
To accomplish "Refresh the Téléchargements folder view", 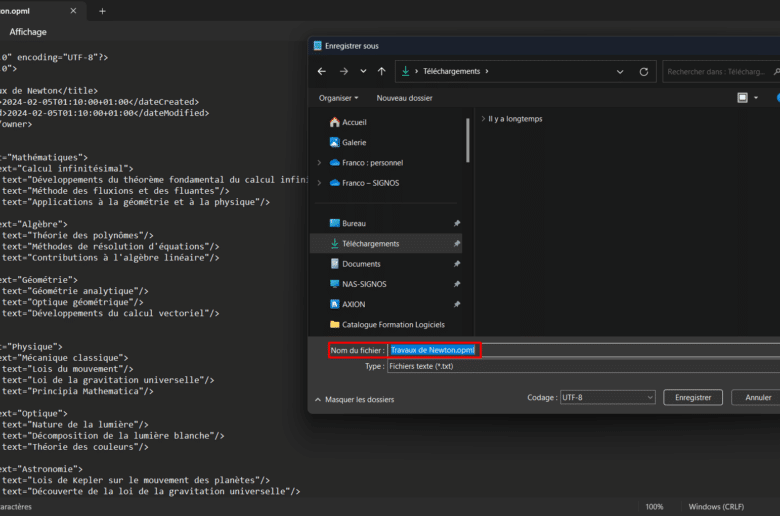I will (644, 72).
